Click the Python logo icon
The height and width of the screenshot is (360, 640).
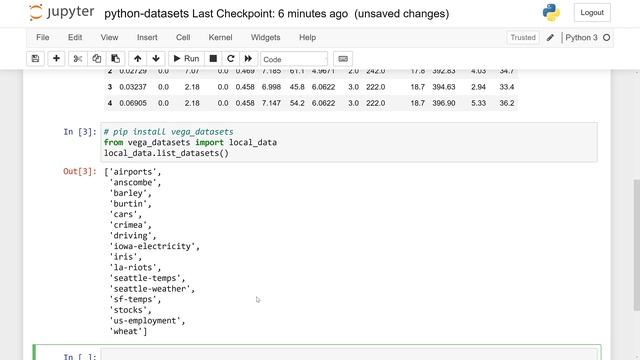click(x=551, y=13)
